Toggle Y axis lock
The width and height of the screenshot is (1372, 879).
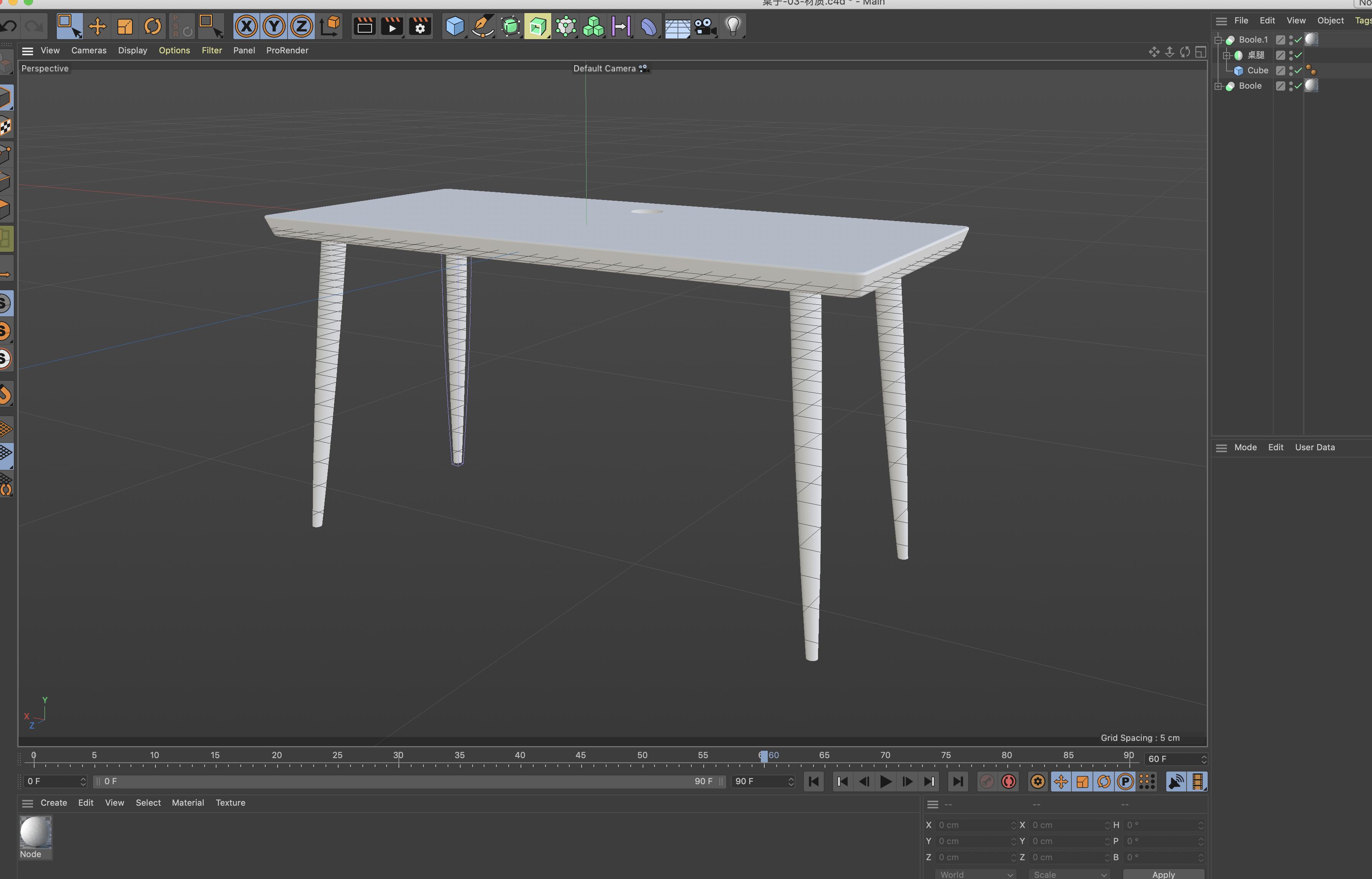click(274, 26)
